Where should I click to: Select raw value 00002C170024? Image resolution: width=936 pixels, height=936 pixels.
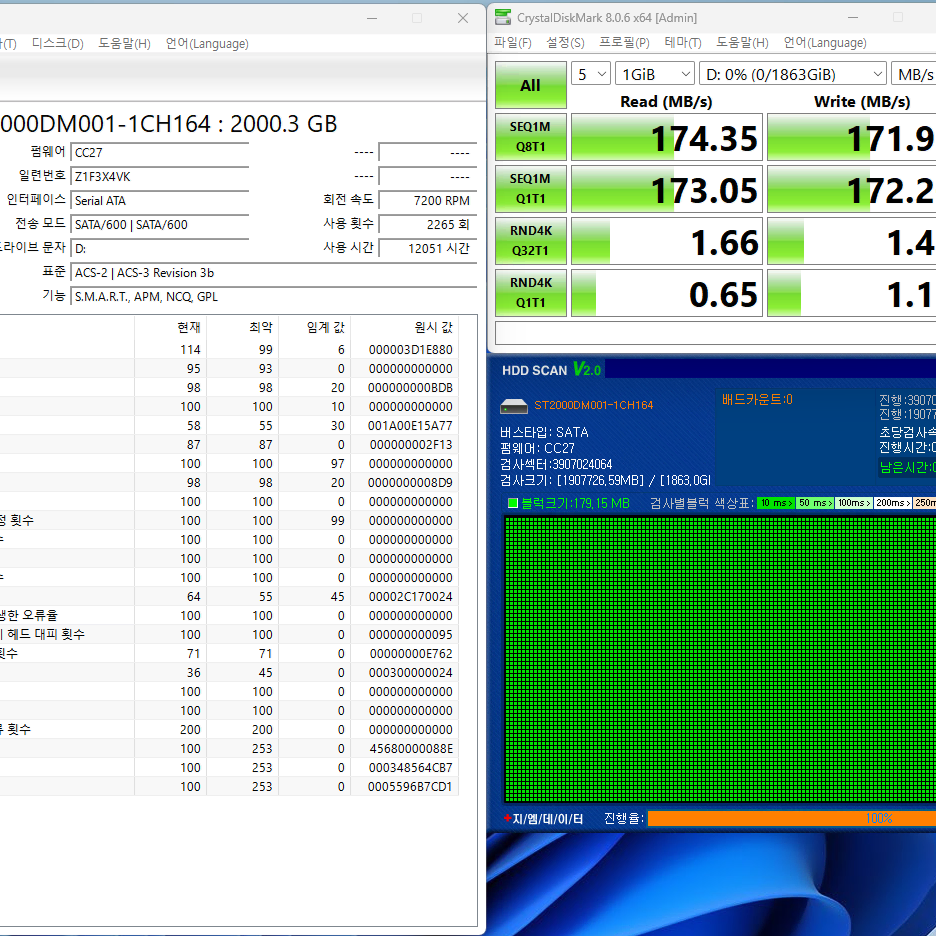[x=410, y=596]
